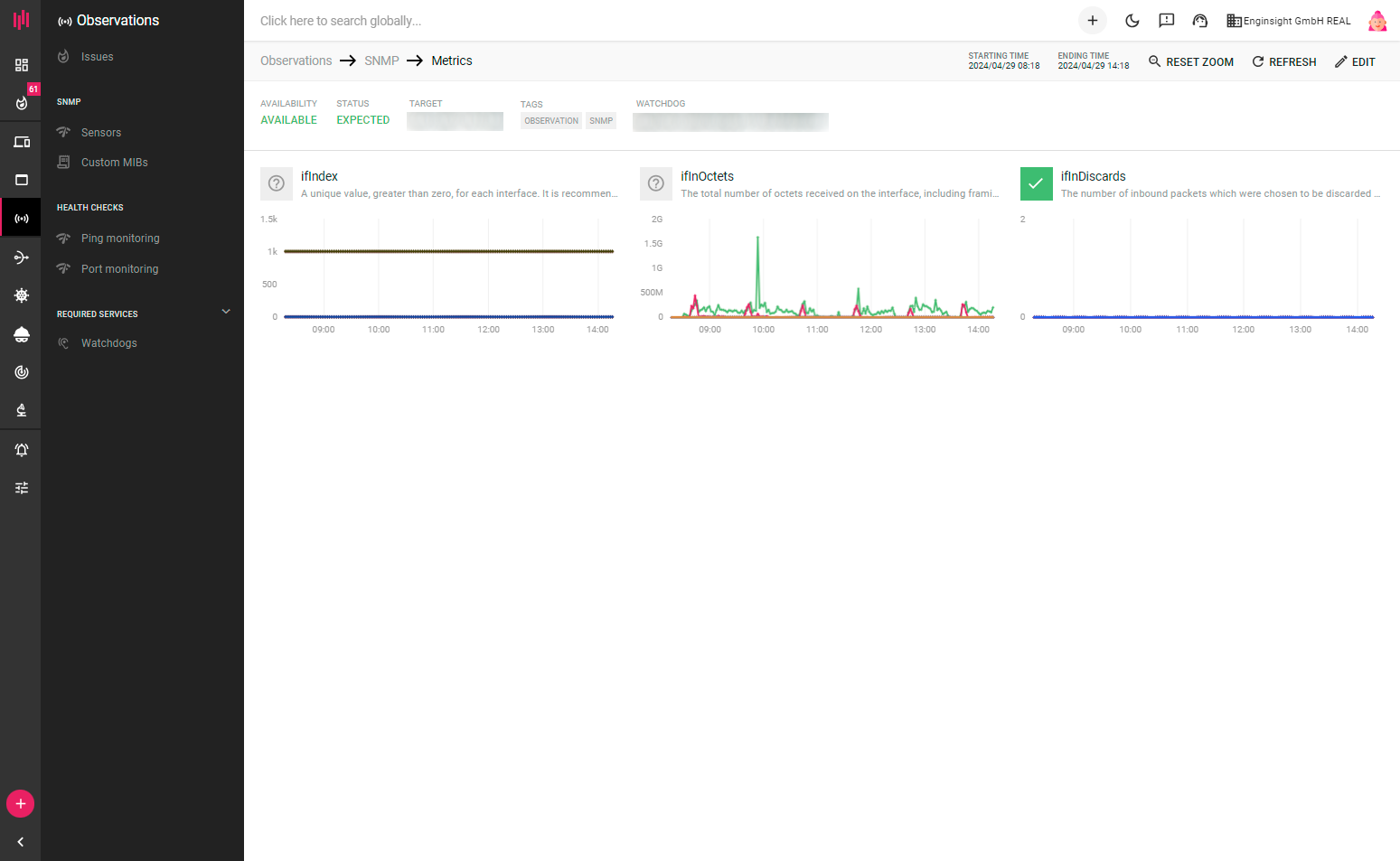This screenshot has height=861, width=1400.
Task: Open Enginsight GmbH REAL organization switcher
Action: pyautogui.click(x=1288, y=21)
